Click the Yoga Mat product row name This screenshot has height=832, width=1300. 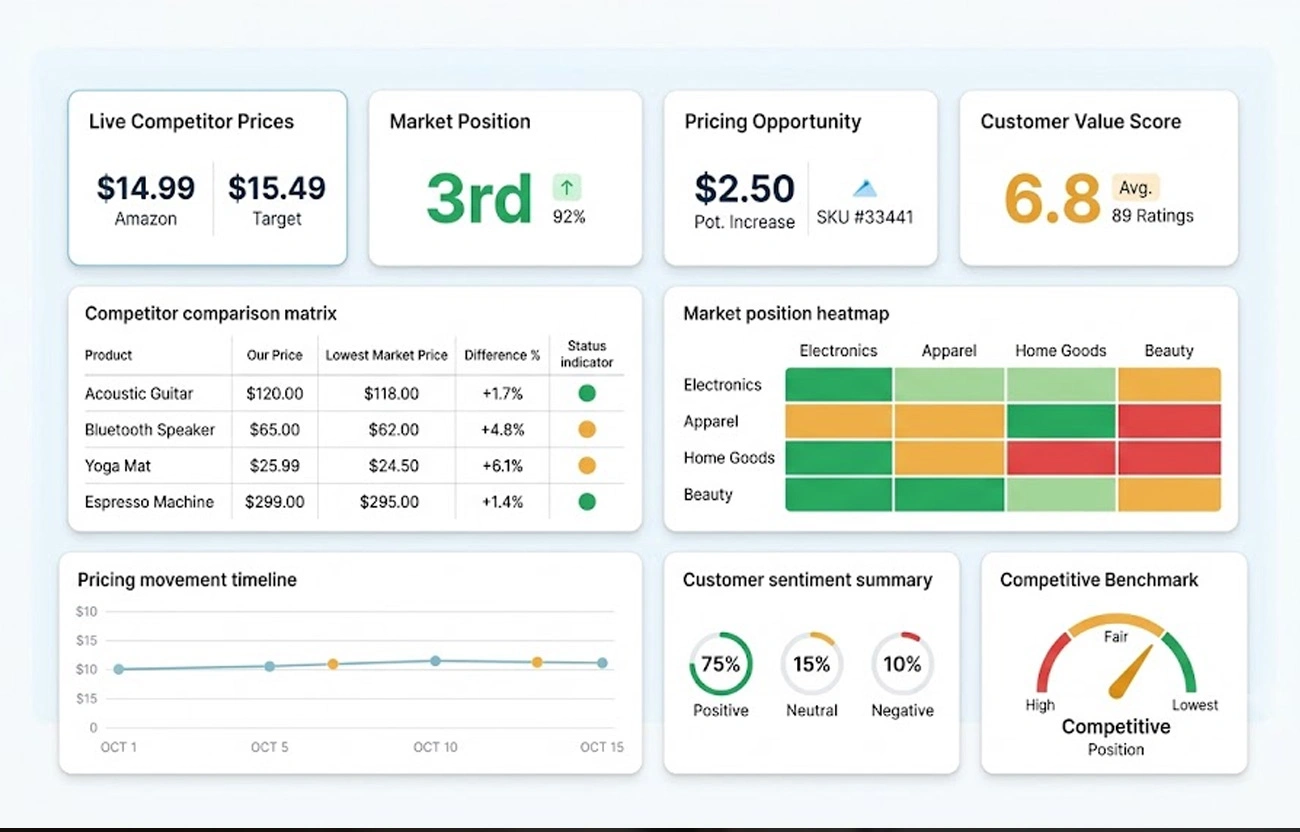pyautogui.click(x=118, y=466)
